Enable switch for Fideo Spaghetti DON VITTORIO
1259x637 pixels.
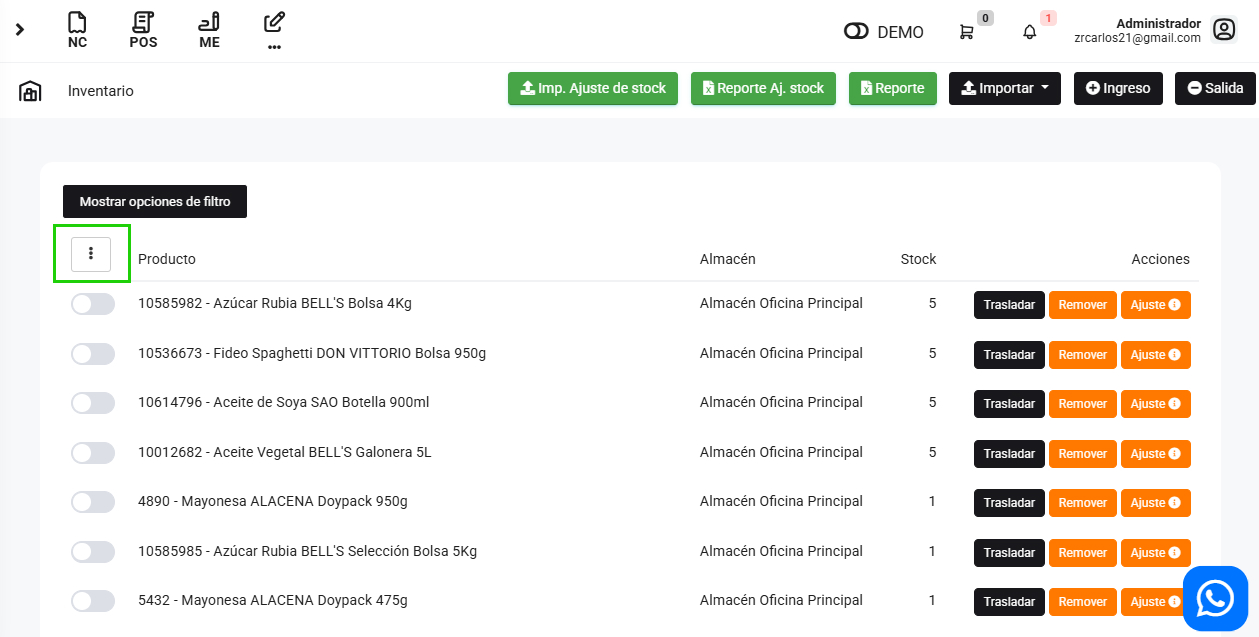(93, 354)
